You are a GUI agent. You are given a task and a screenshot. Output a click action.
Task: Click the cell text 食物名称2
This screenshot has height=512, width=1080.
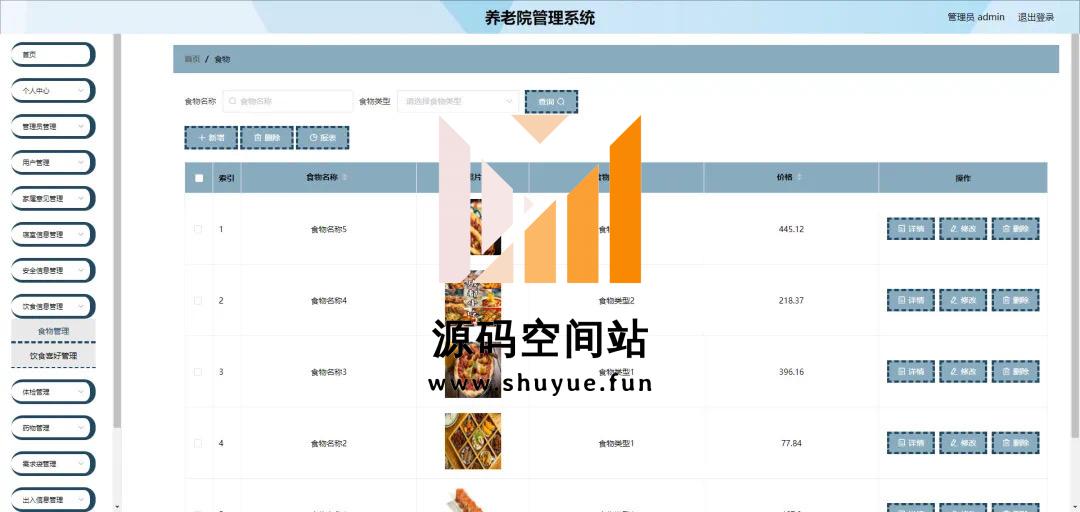click(329, 443)
